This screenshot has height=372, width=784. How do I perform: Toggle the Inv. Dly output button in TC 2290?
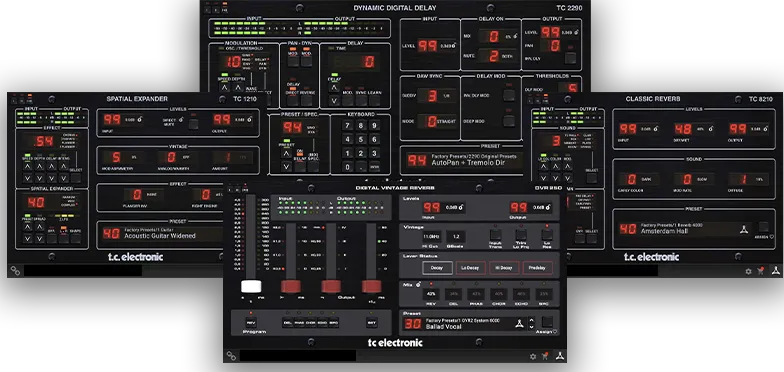[x=570, y=58]
